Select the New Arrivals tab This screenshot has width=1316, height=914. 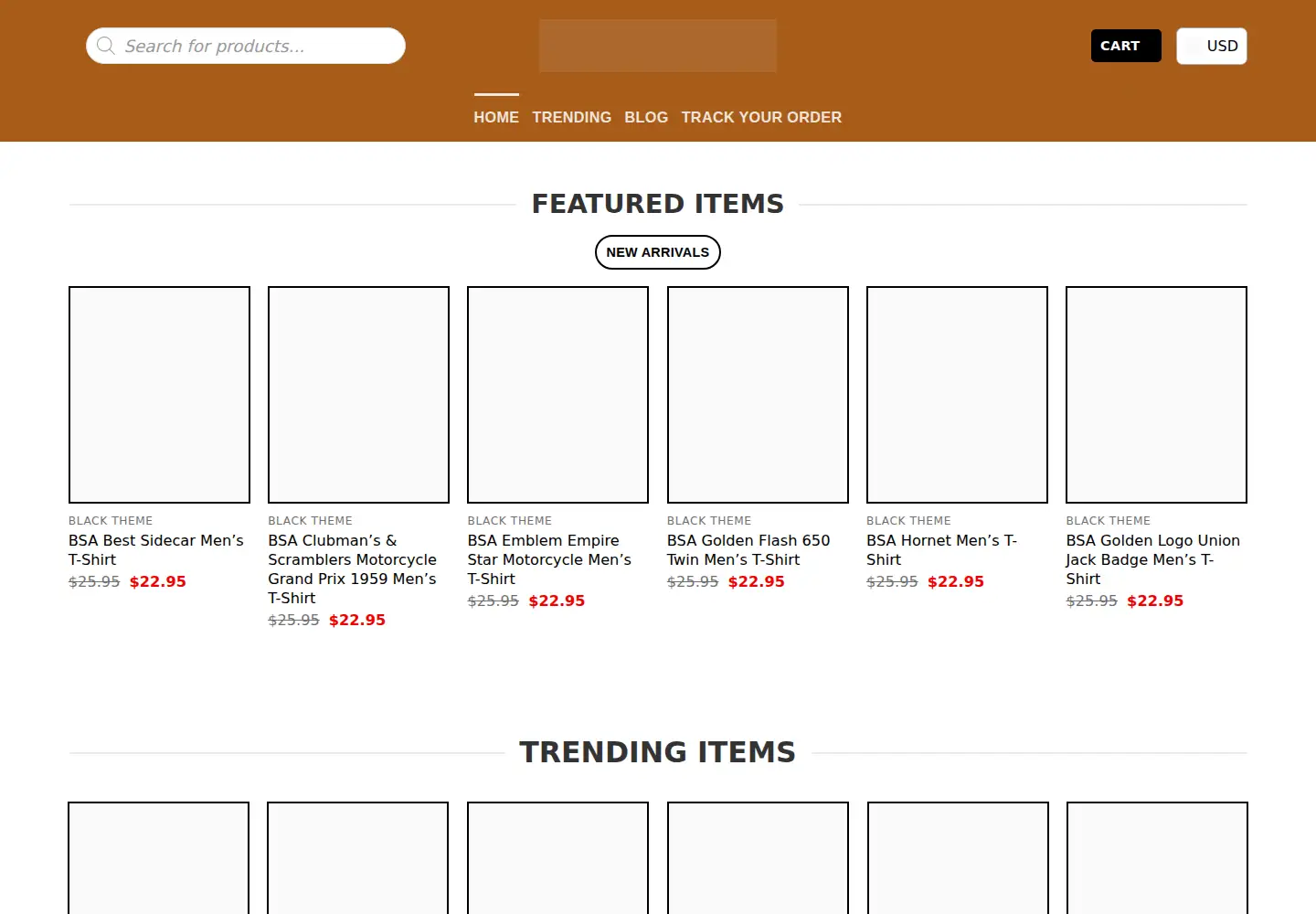click(x=658, y=252)
